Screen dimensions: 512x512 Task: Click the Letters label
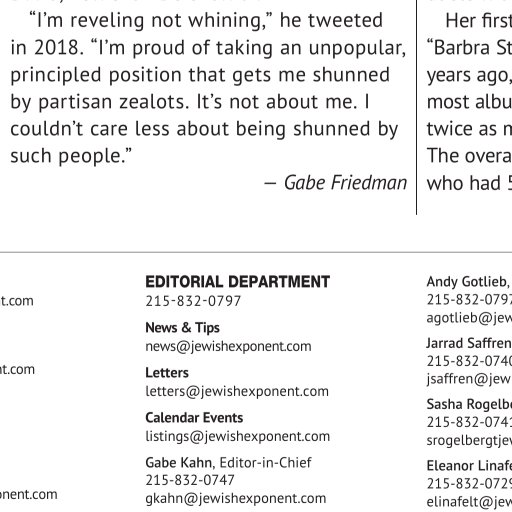[x=167, y=373]
